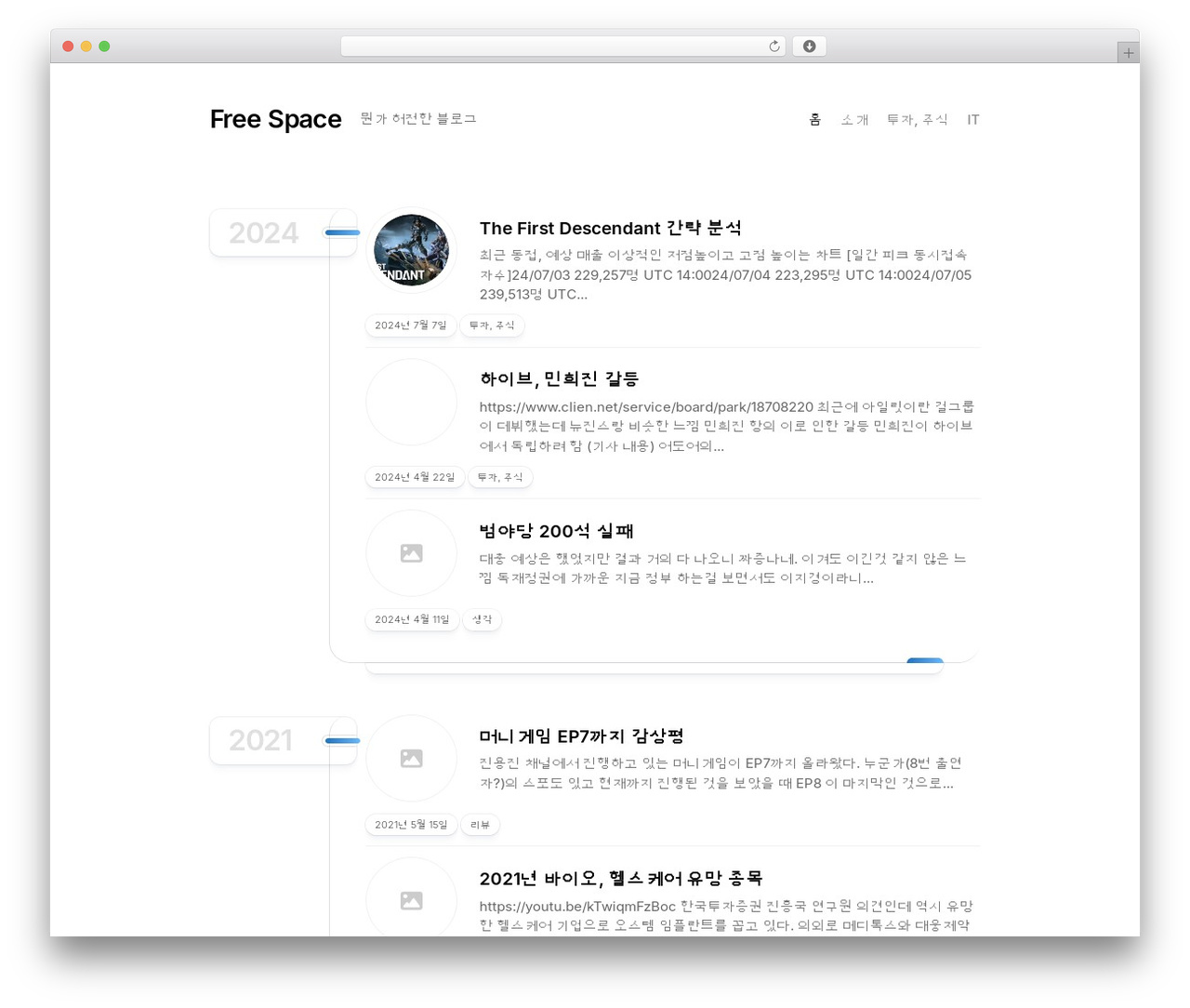
Task: Click the 생각 category tag
Action: click(x=483, y=619)
